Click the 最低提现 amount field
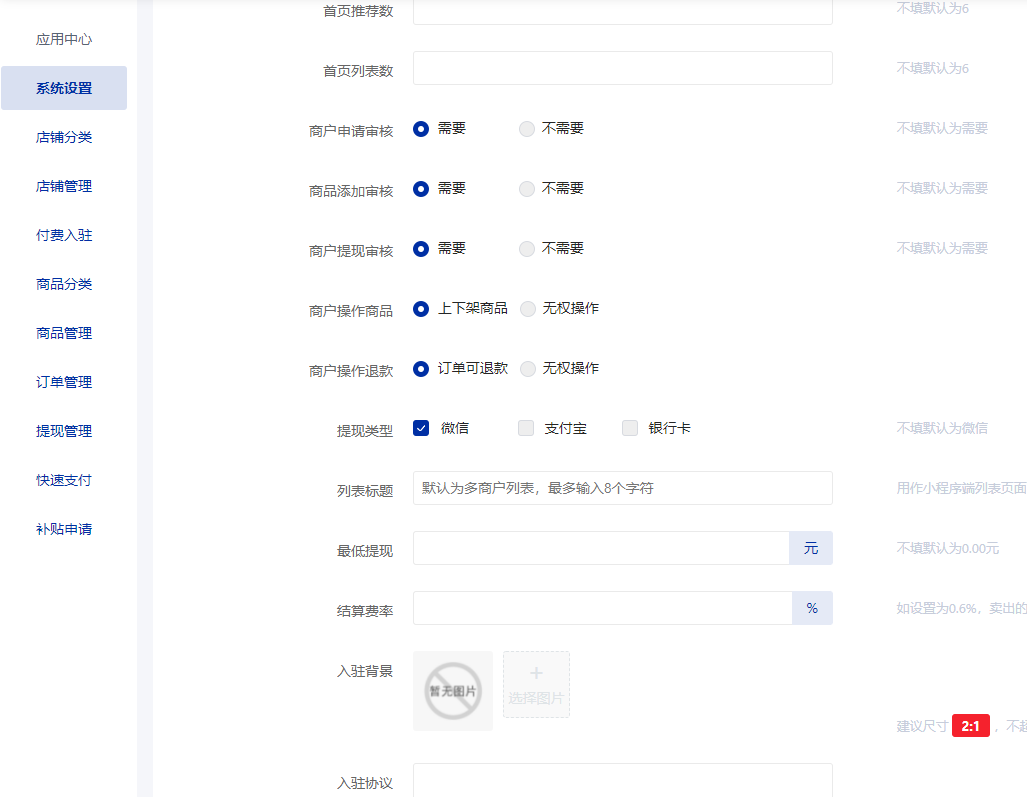Screen dimensions: 1027x797 (600, 548)
